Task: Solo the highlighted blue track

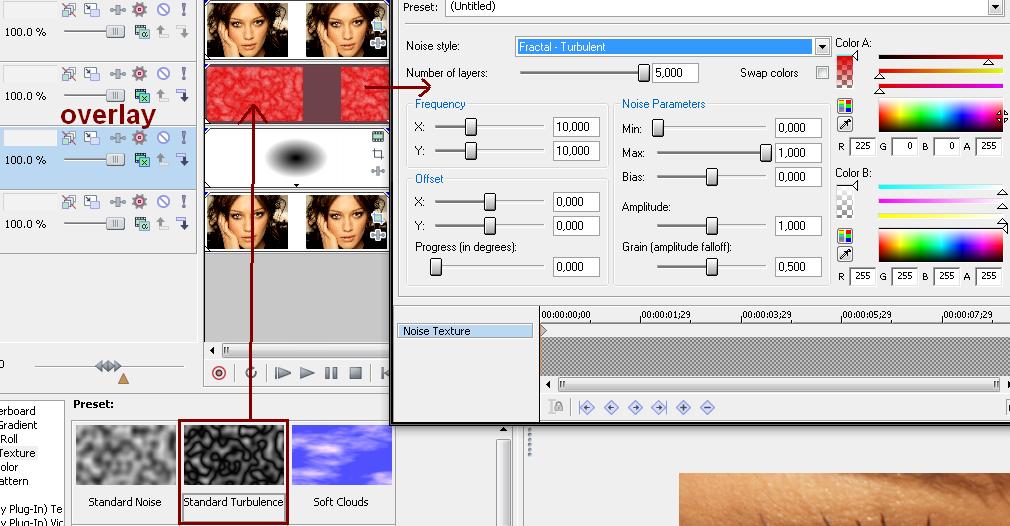Action: (184, 138)
